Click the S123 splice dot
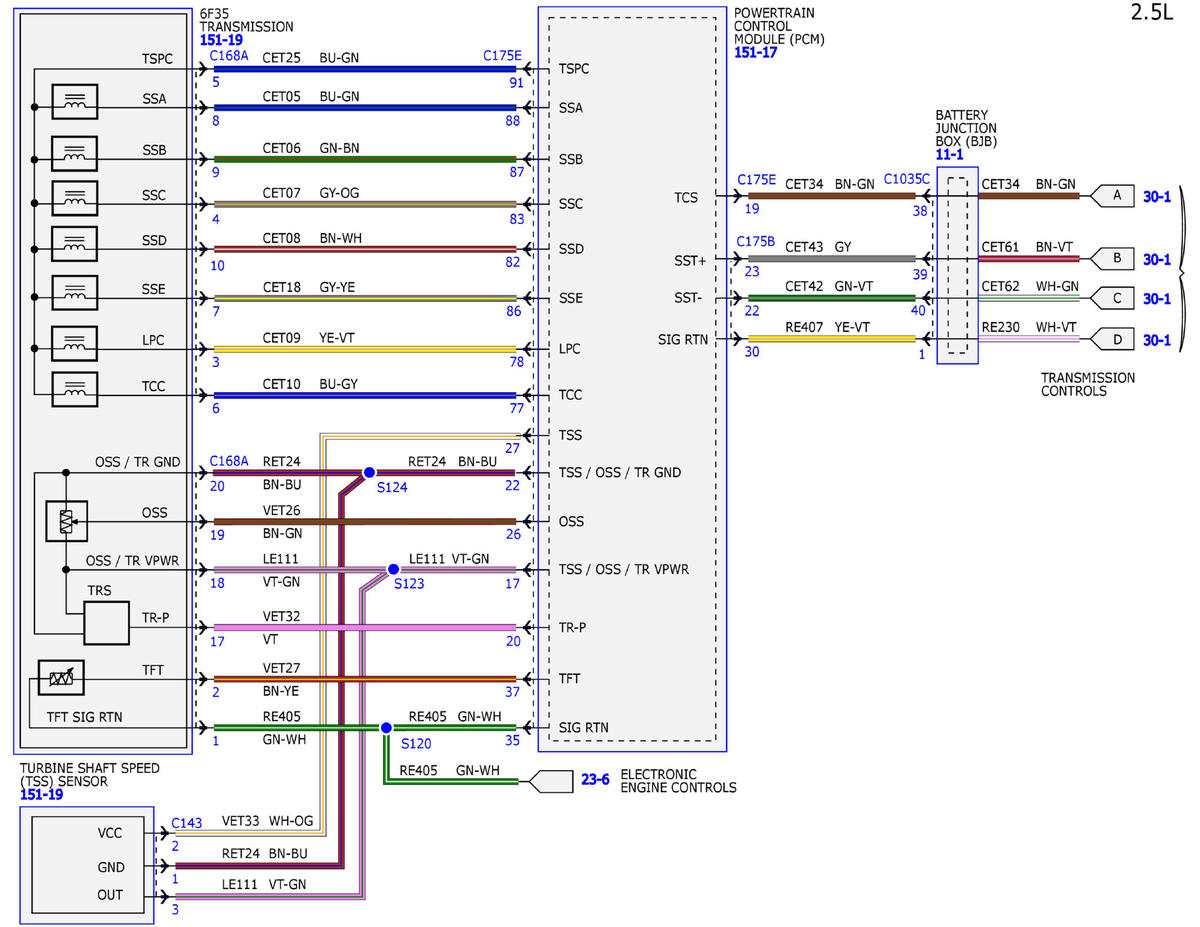Image resolution: width=1200 pixels, height=927 pixels. point(393,570)
